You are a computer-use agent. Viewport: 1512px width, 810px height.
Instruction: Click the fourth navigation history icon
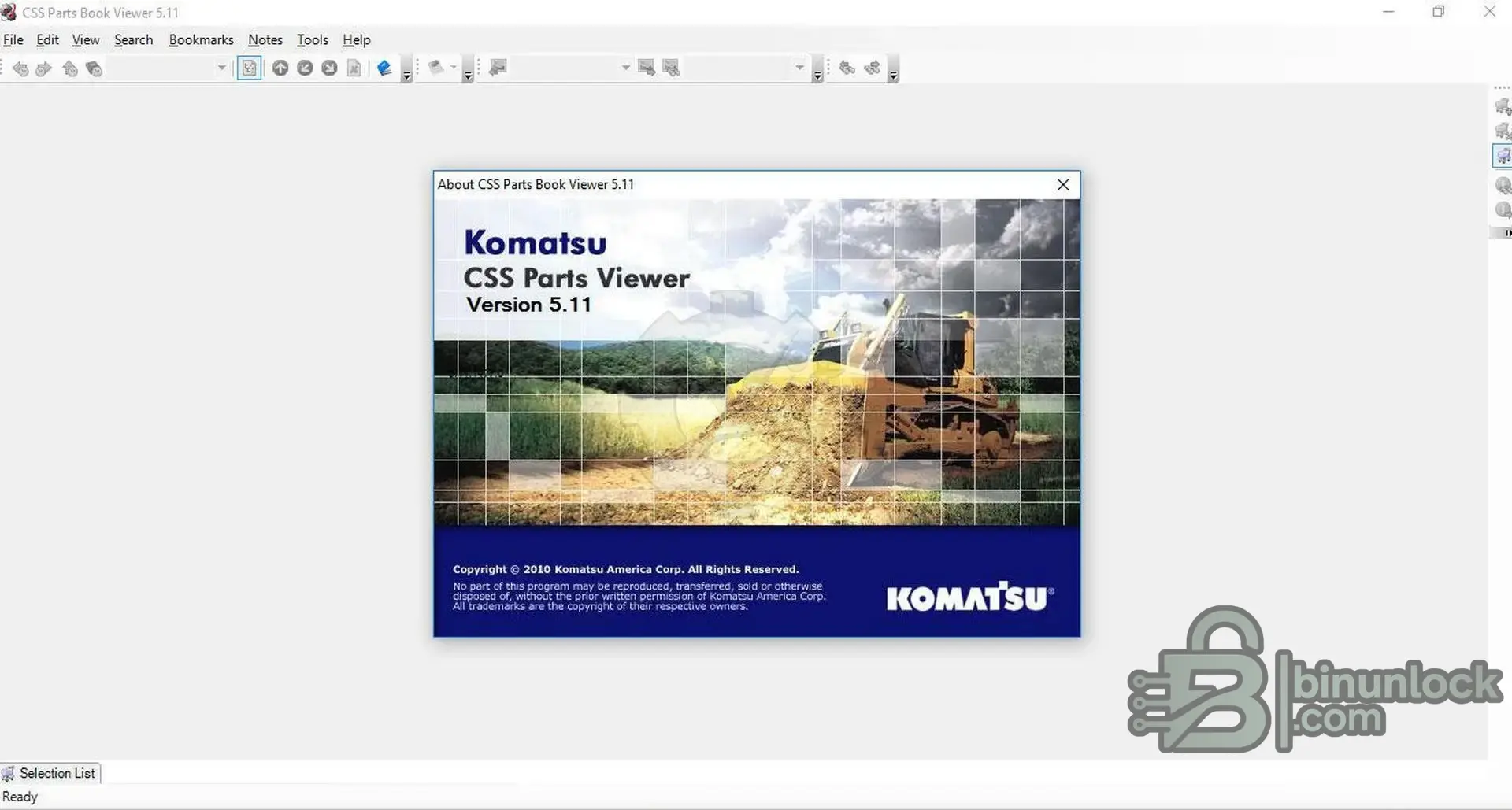pos(94,68)
